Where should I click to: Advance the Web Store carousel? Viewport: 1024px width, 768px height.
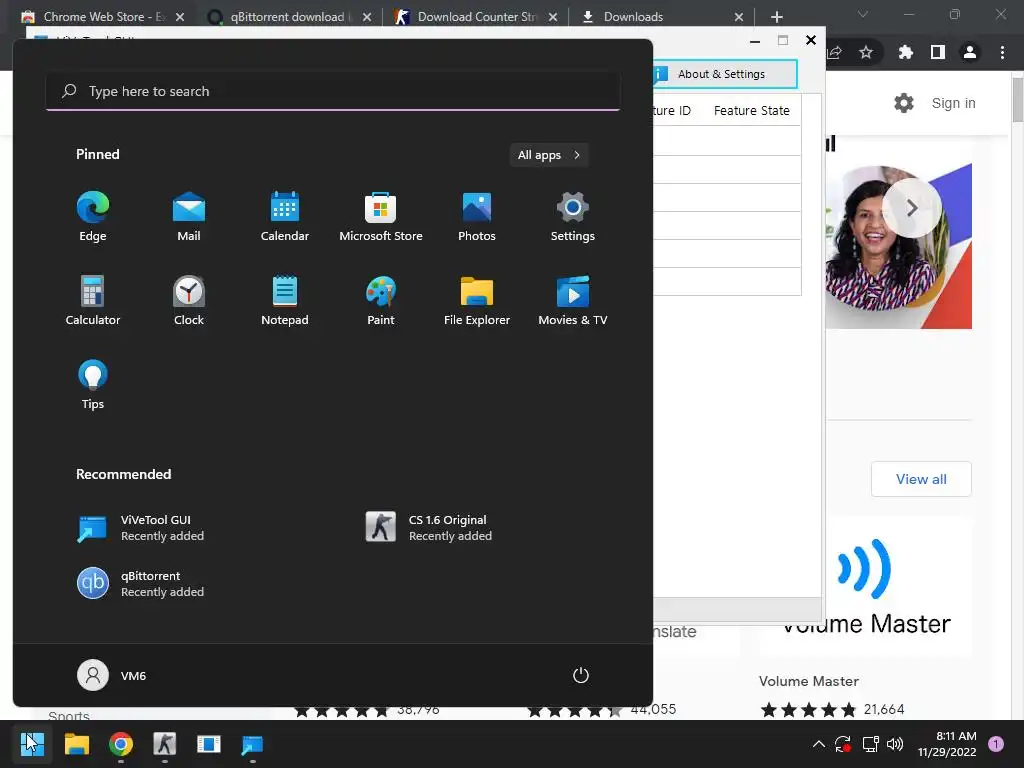(912, 208)
